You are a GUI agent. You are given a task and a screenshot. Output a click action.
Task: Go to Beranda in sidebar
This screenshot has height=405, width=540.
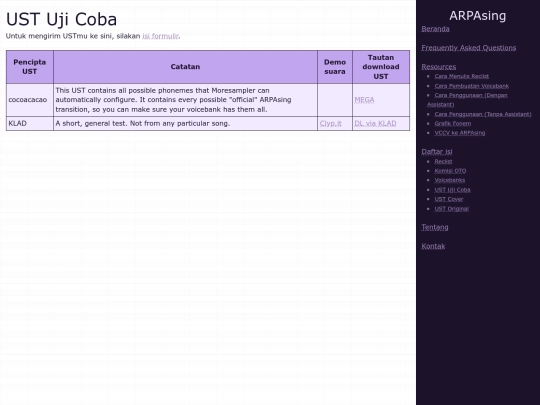click(435, 29)
